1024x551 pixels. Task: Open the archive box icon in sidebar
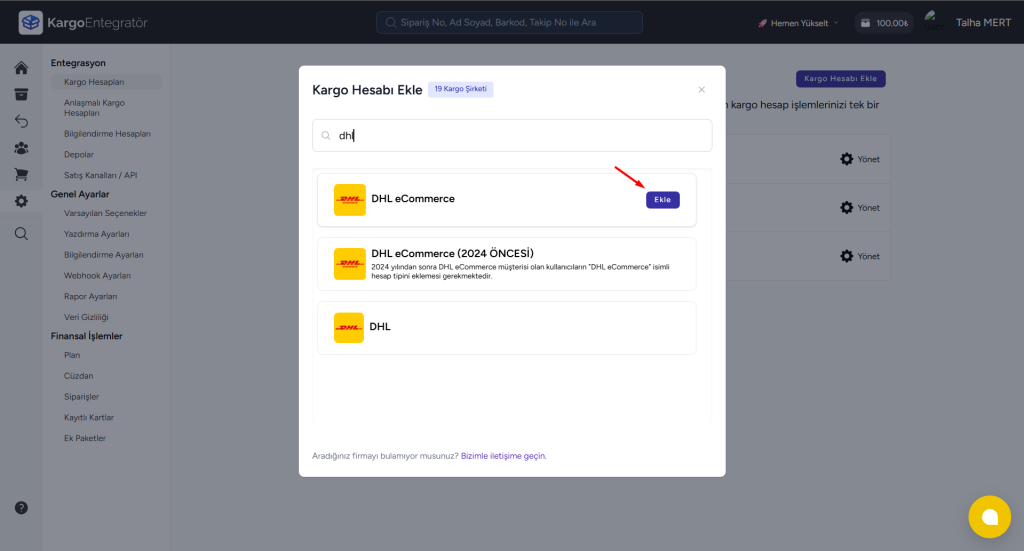pyautogui.click(x=21, y=95)
